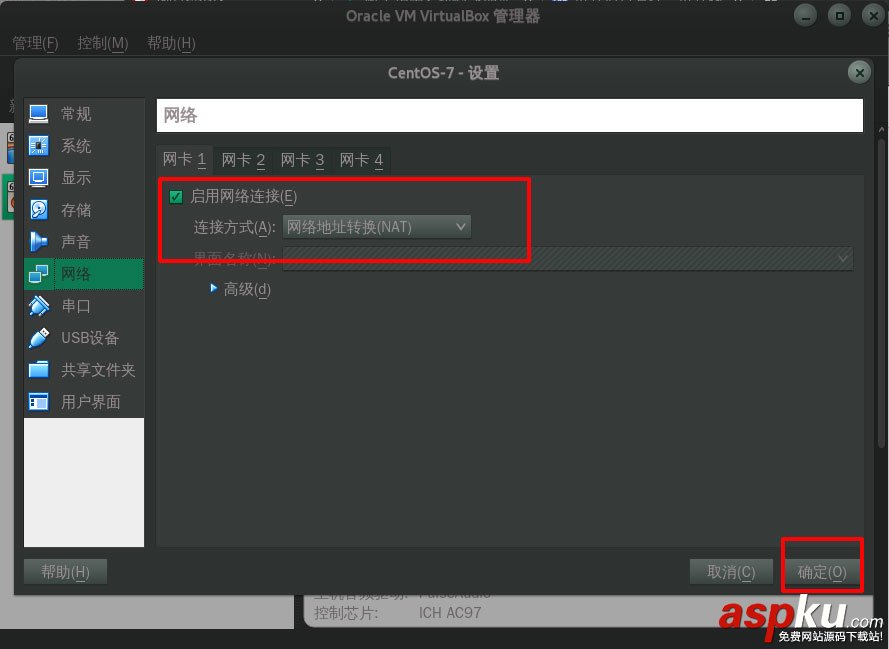Confirm settings with the 确定 button
Screen dimensions: 889x649
click(822, 571)
